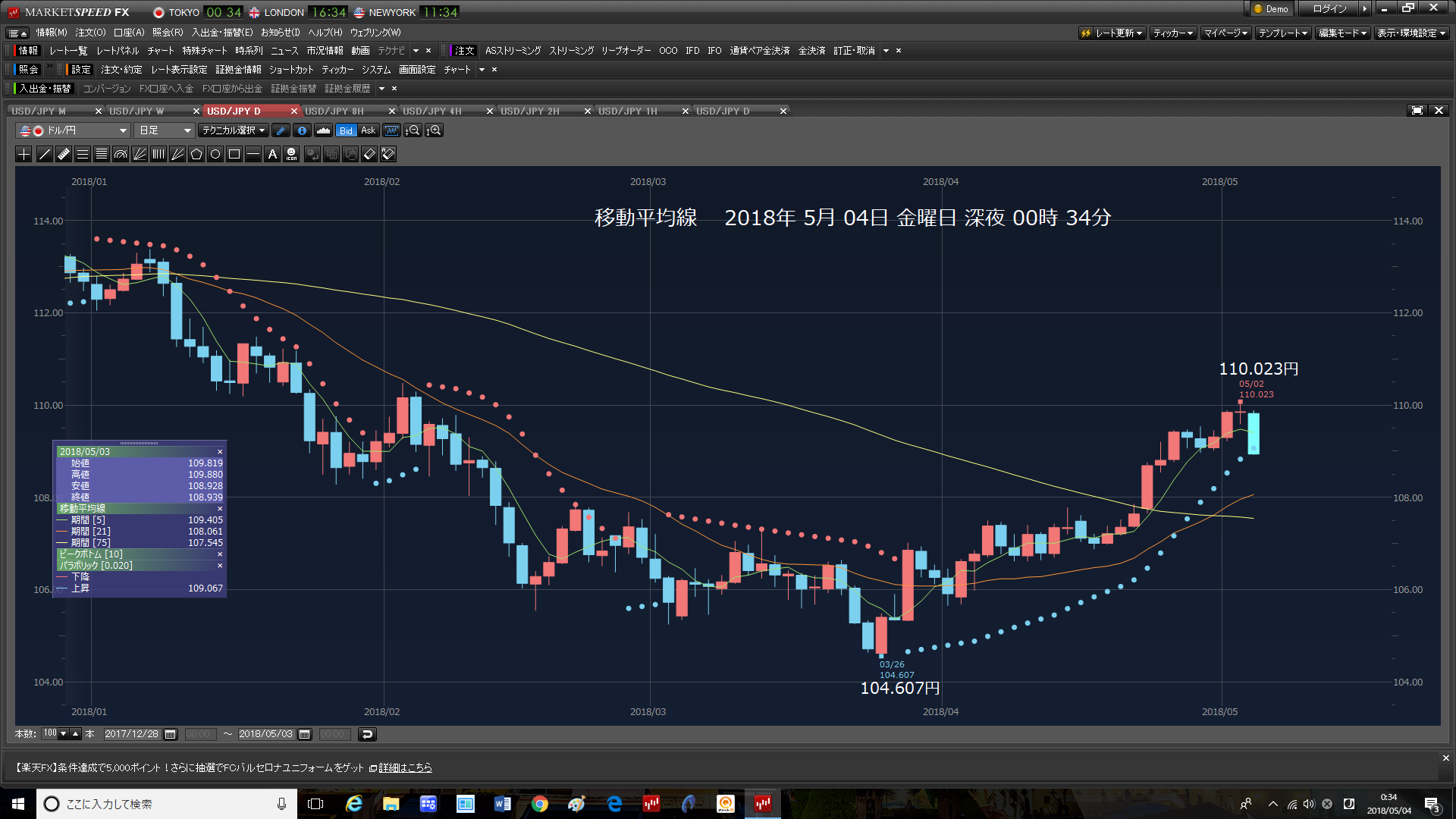The image size is (1456, 819).
Task: Select the horizontal parallel lines tool
Action: (x=83, y=155)
